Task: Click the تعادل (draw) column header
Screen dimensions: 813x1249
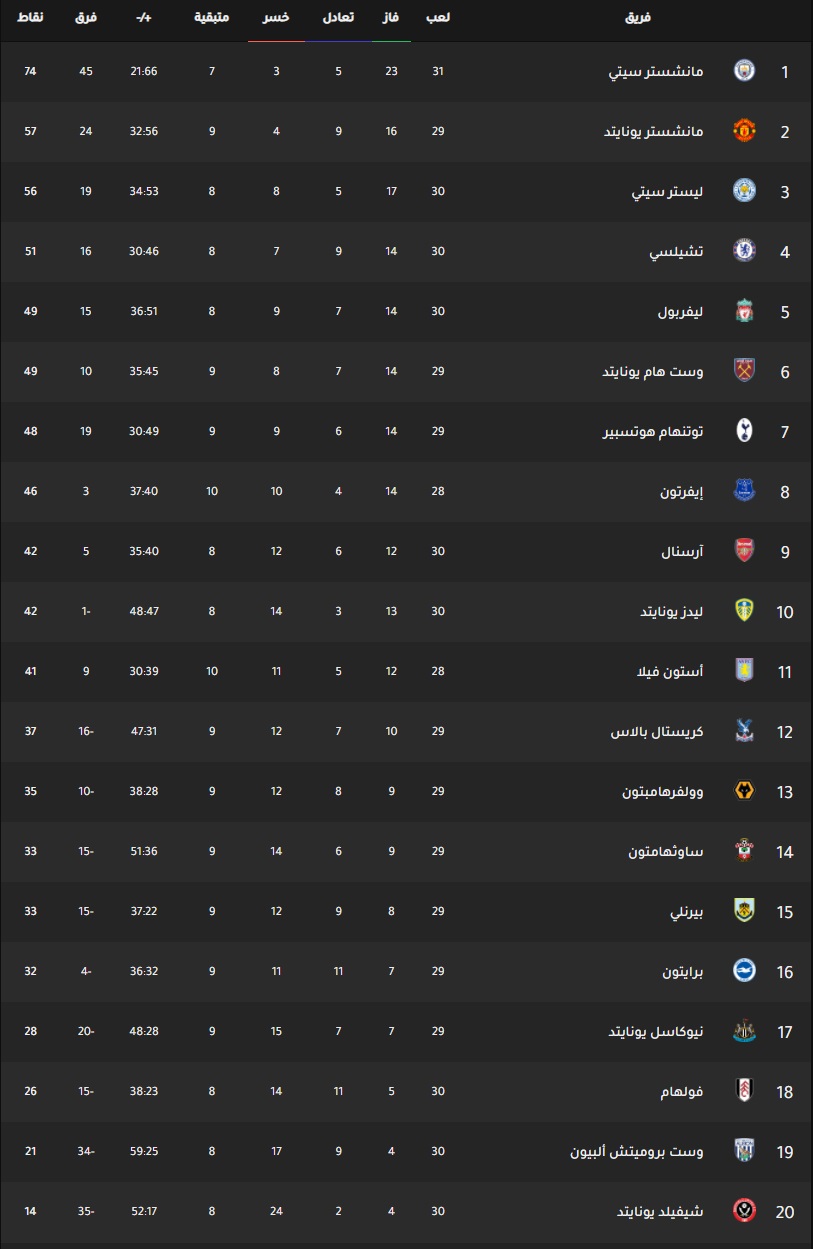Action: 338,18
